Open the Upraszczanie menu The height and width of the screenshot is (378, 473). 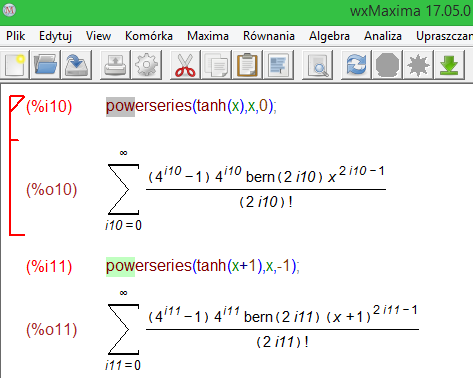[444, 36]
